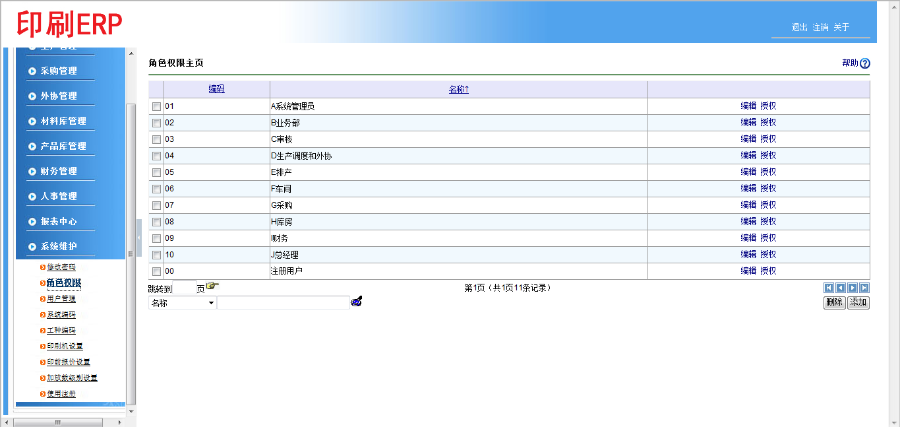Open the 角色权限 submenu item
The height and width of the screenshot is (427, 900).
pos(64,283)
